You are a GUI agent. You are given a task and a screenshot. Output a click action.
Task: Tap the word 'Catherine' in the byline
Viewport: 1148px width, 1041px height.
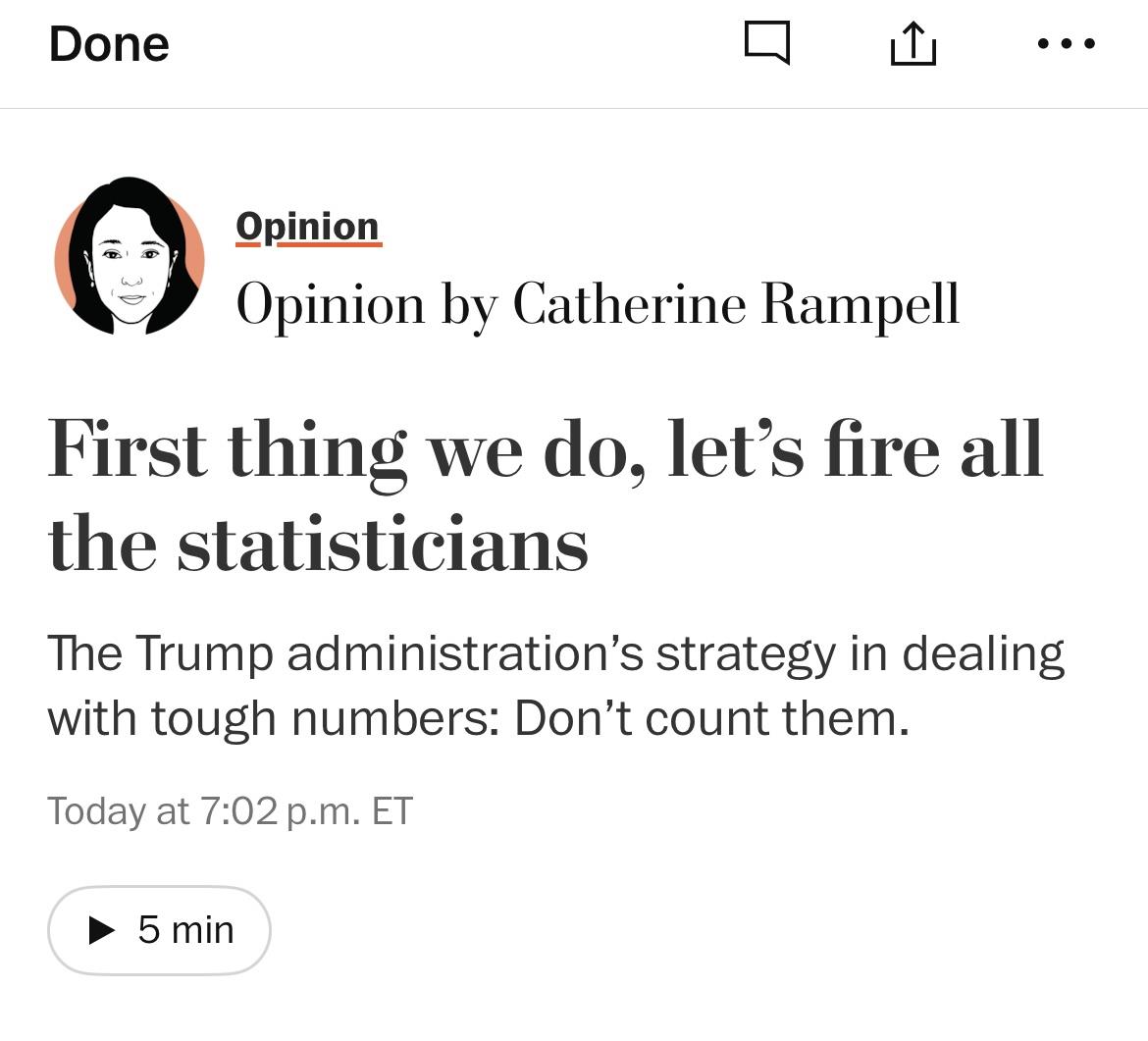tap(629, 303)
